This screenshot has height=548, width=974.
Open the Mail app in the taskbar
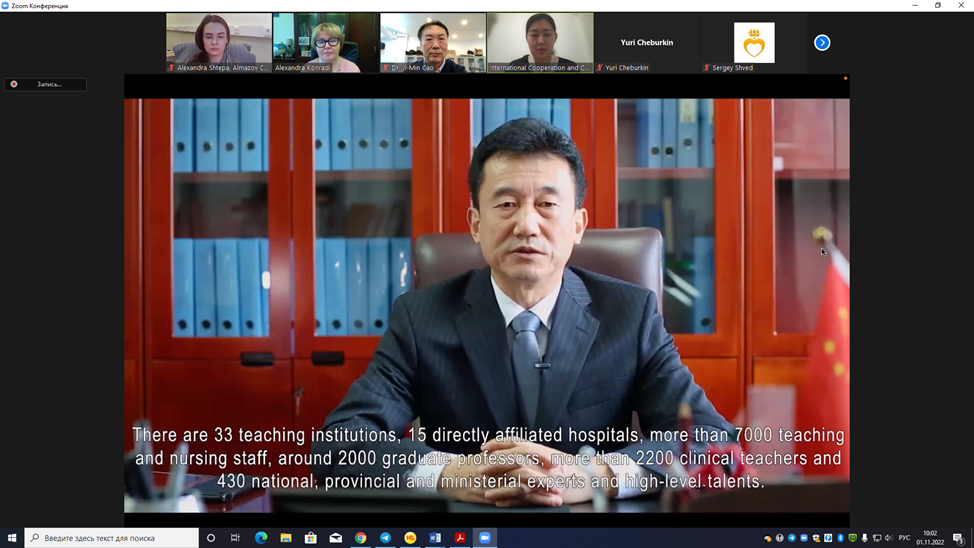pyautogui.click(x=336, y=538)
